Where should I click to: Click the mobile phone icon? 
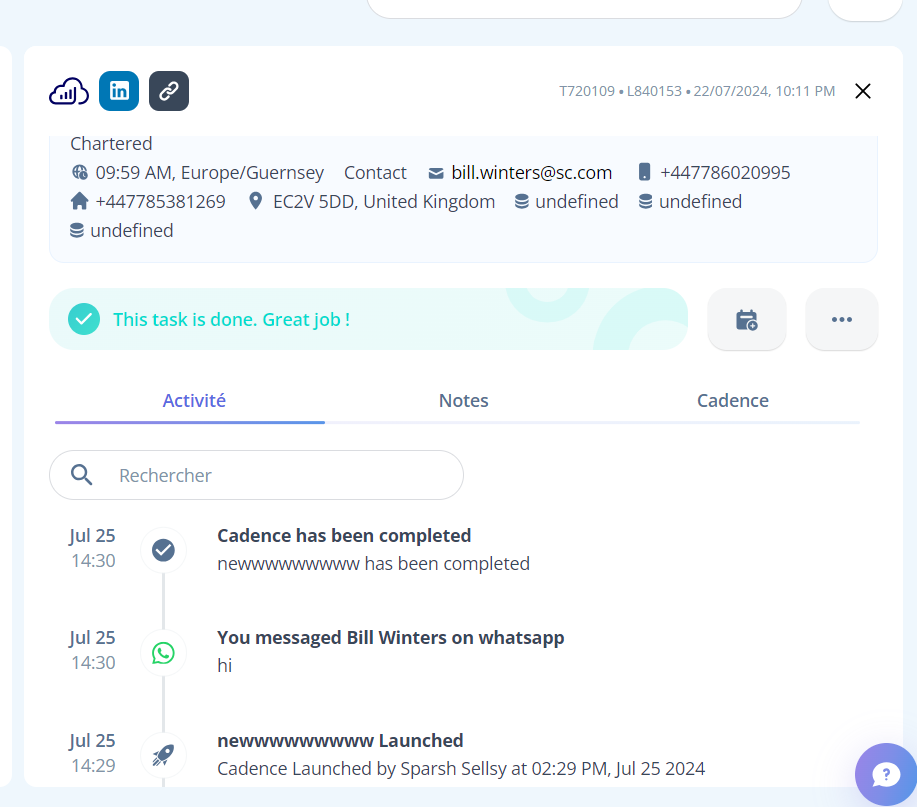(x=644, y=172)
